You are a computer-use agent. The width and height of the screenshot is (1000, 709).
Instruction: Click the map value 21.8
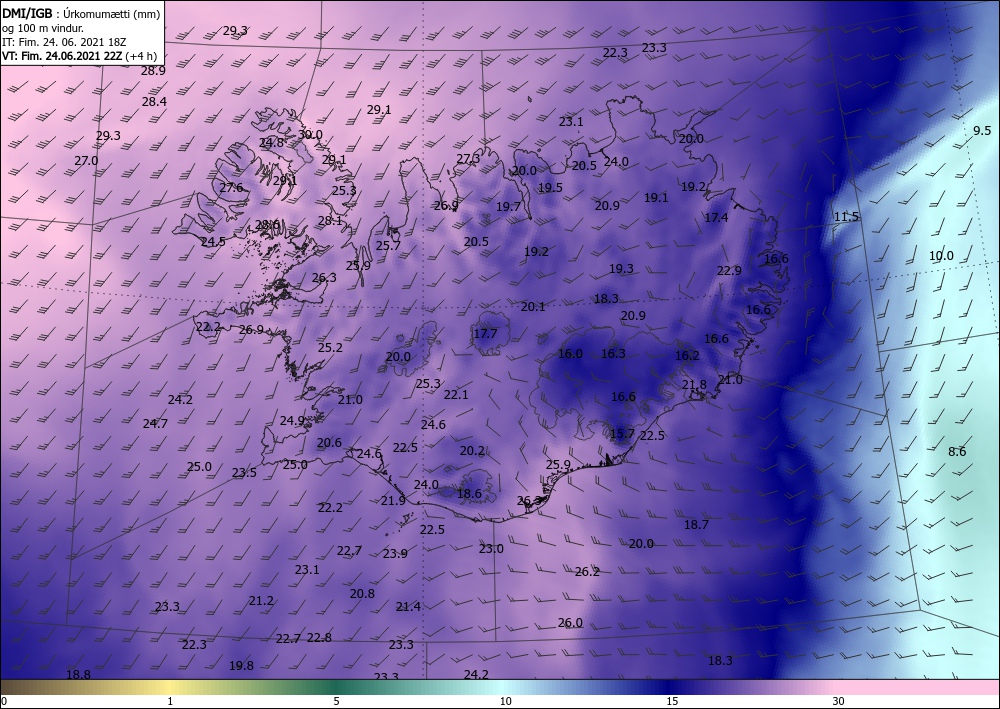pyautogui.click(x=695, y=384)
